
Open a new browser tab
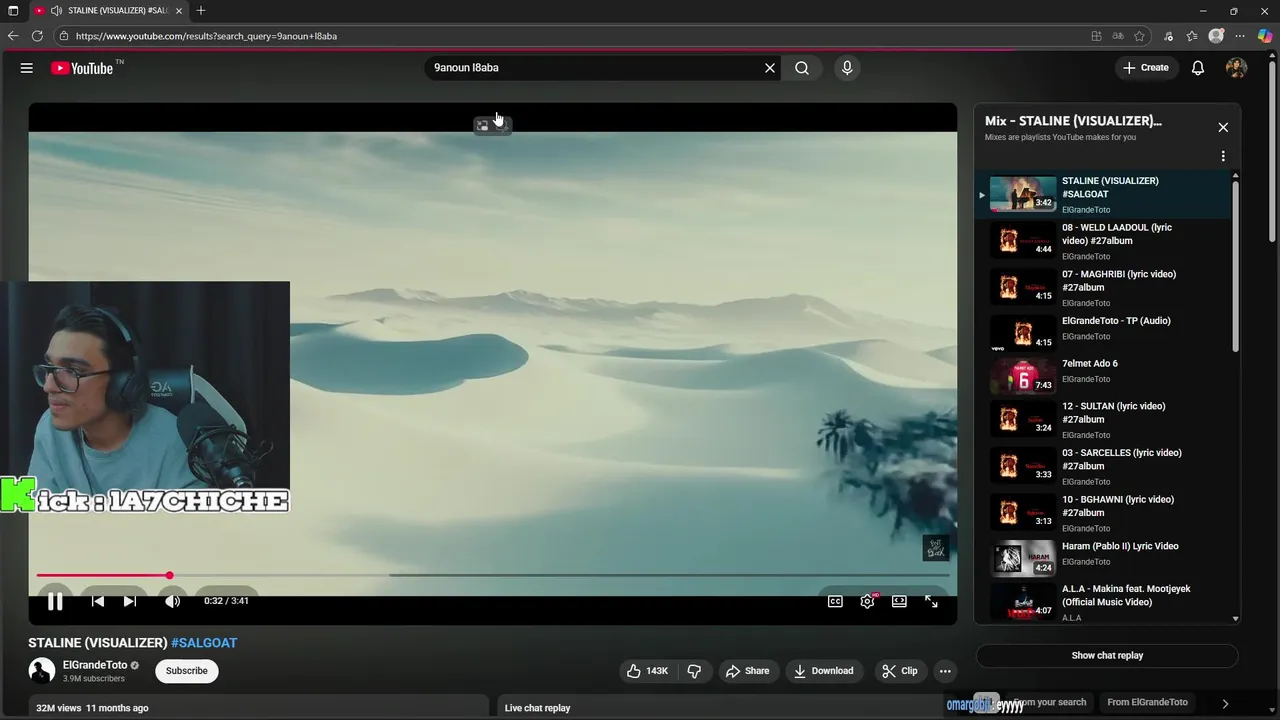click(201, 11)
